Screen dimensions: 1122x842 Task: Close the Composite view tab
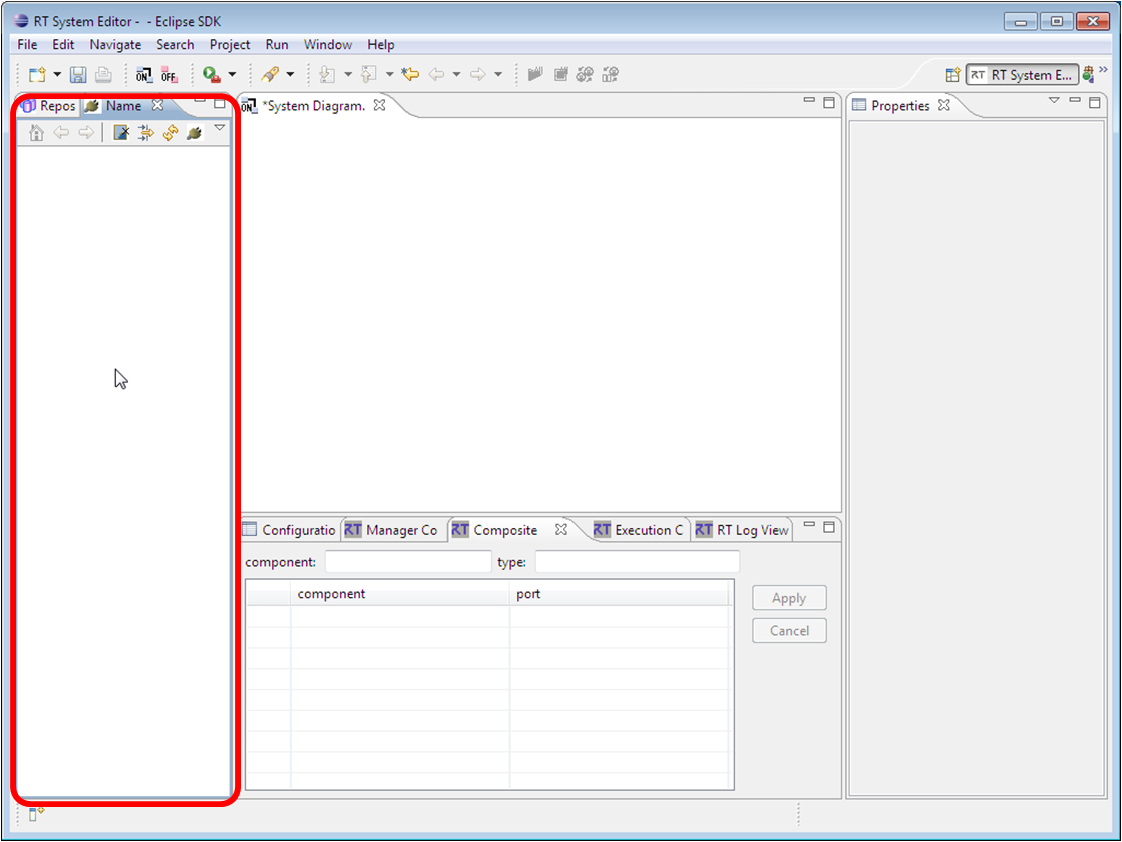pyautogui.click(x=561, y=529)
